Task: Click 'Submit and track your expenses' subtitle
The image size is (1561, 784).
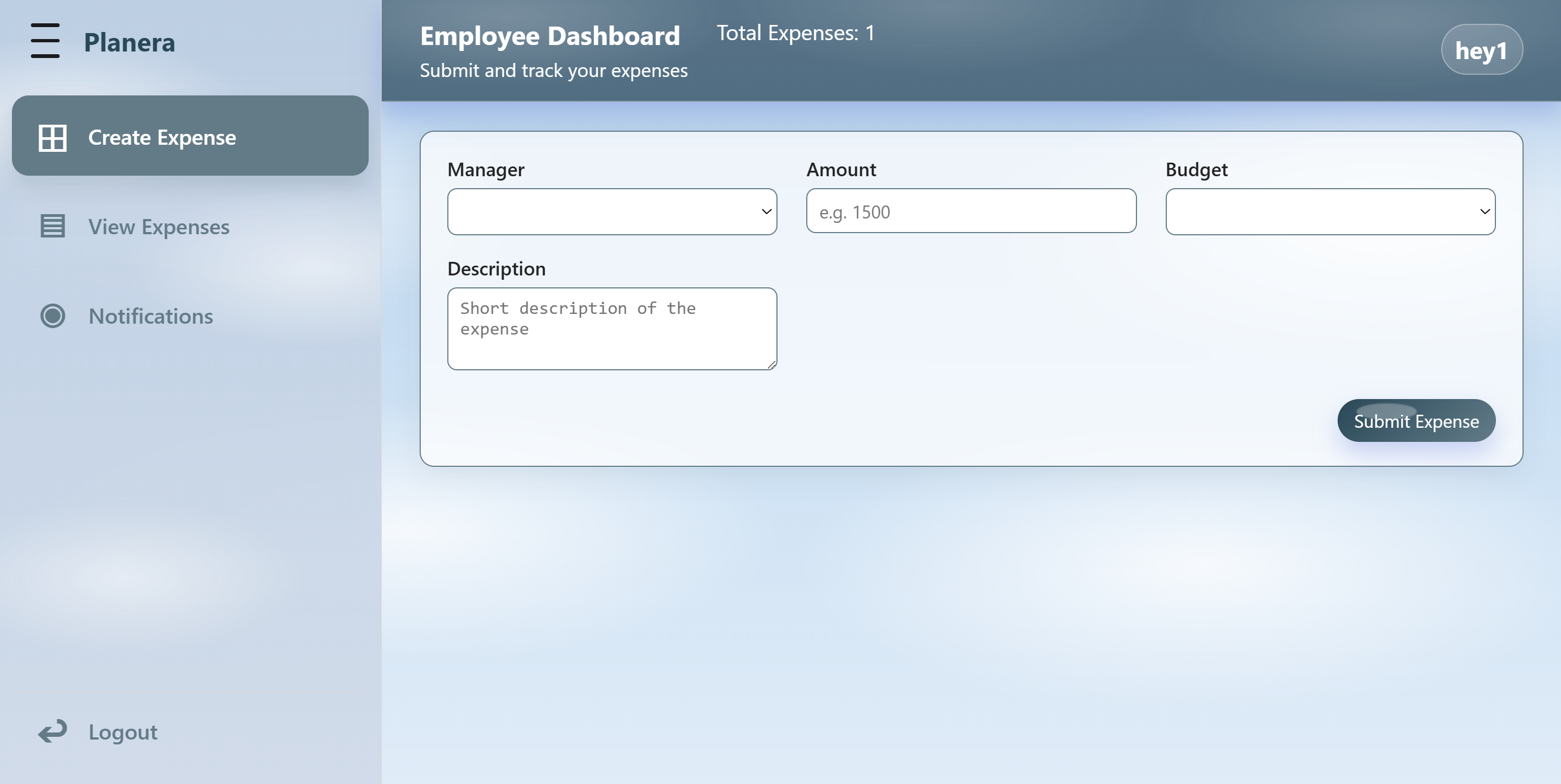Action: [x=554, y=70]
